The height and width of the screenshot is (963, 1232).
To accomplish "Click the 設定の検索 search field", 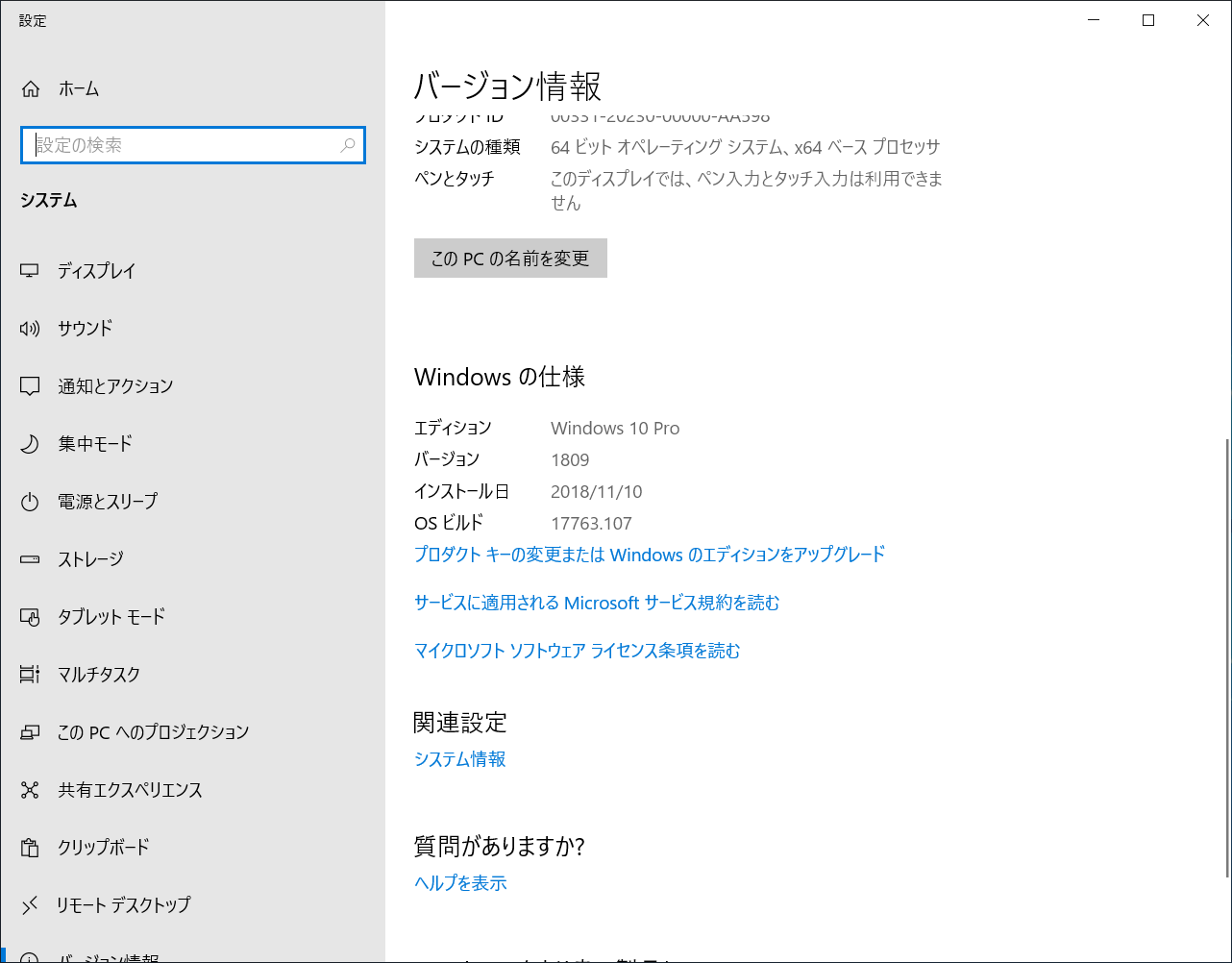I will point(192,145).
